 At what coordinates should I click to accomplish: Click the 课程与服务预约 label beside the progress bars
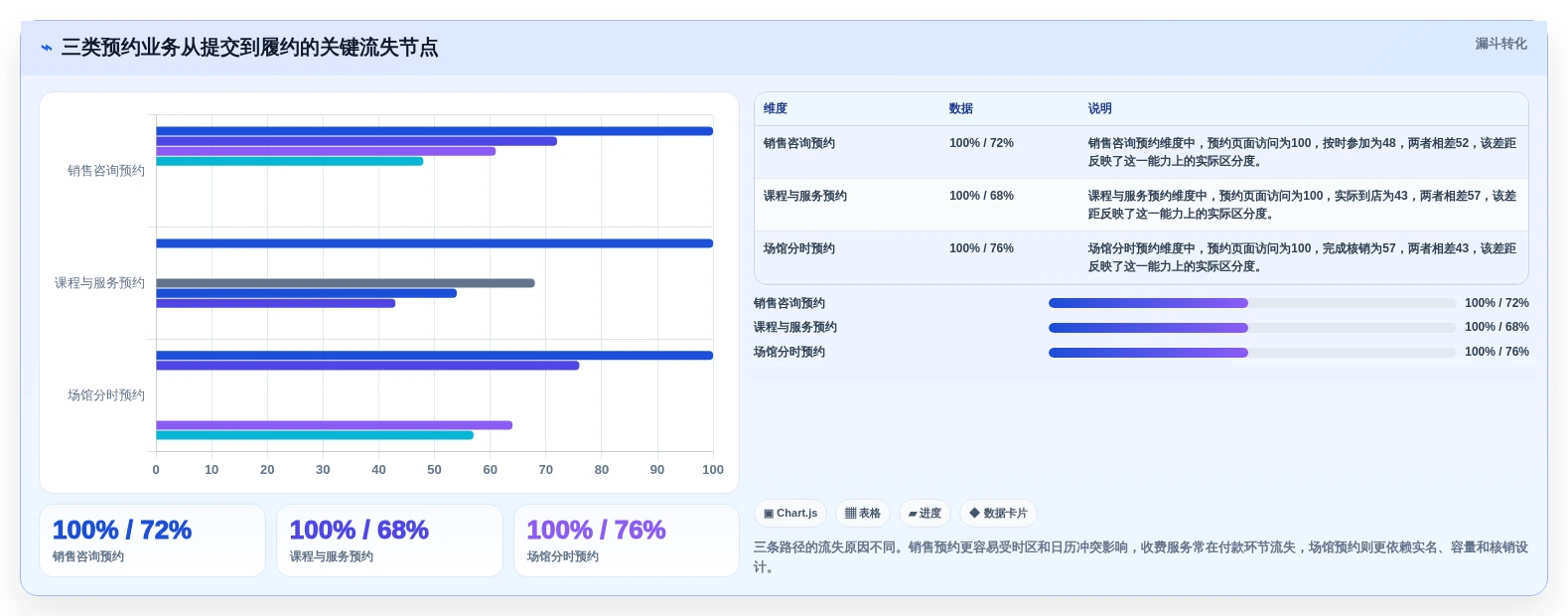(x=795, y=327)
